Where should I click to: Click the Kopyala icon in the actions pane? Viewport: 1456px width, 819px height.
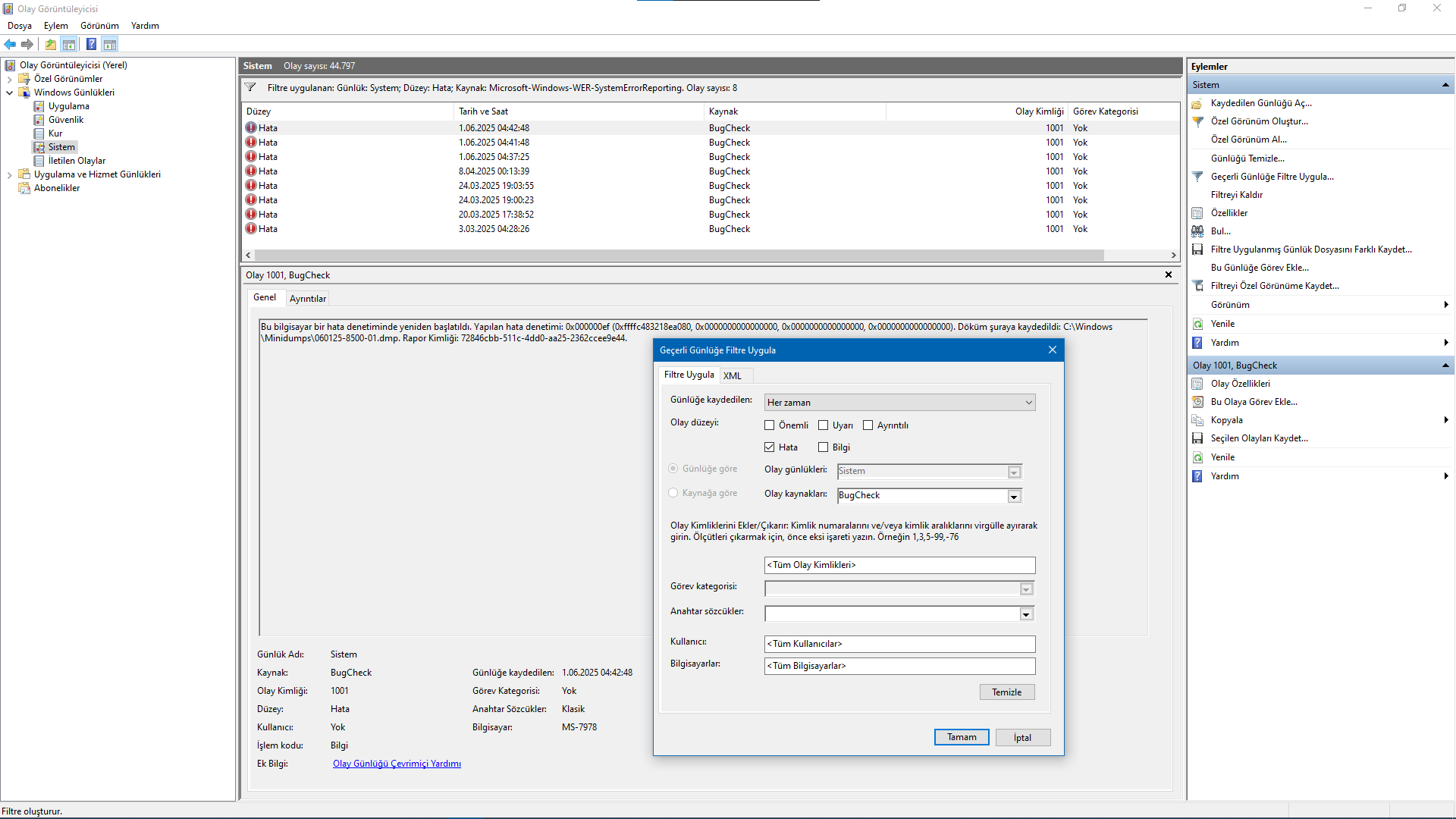1198,420
